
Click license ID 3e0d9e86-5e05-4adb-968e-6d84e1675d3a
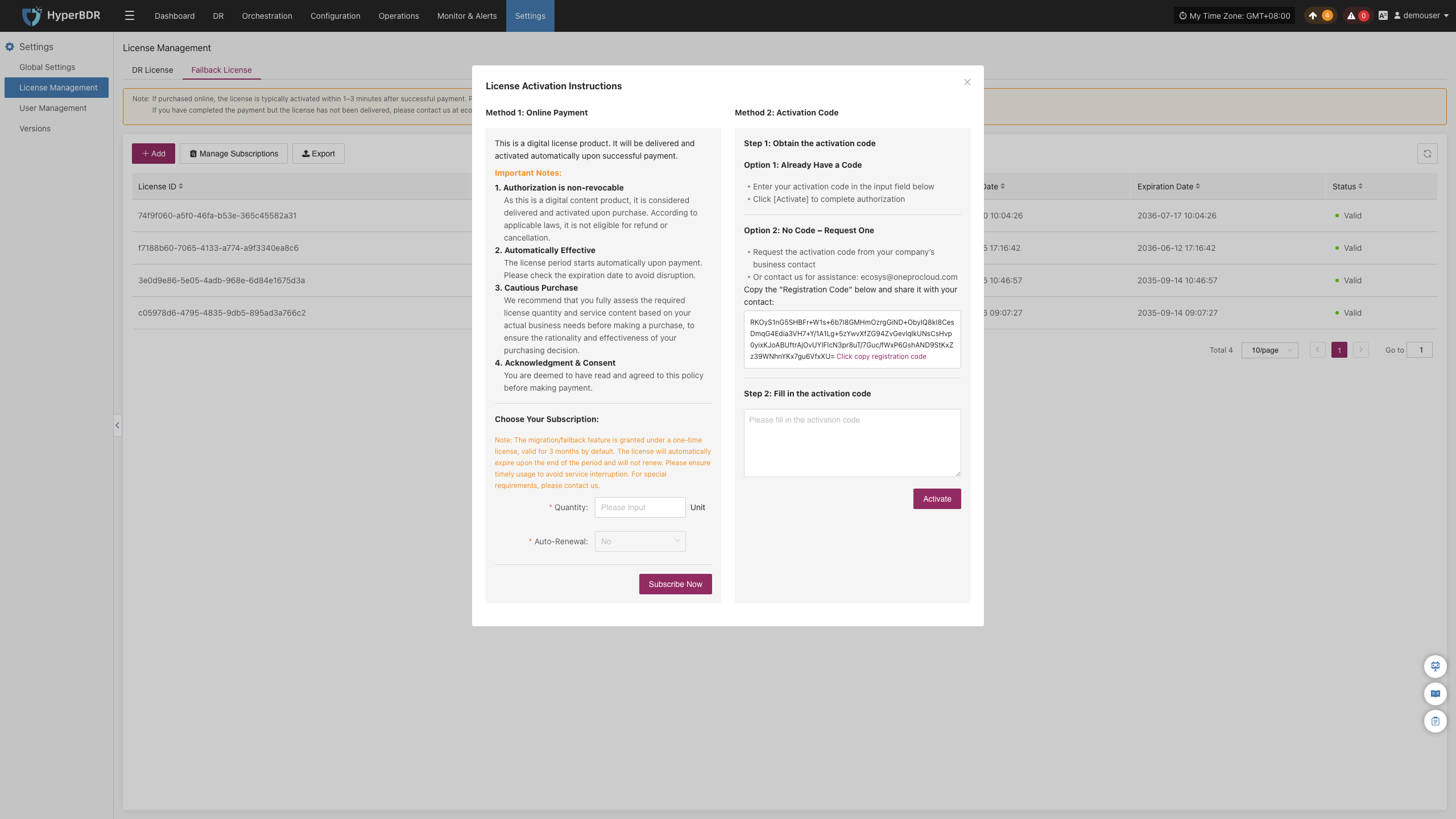click(x=221, y=280)
